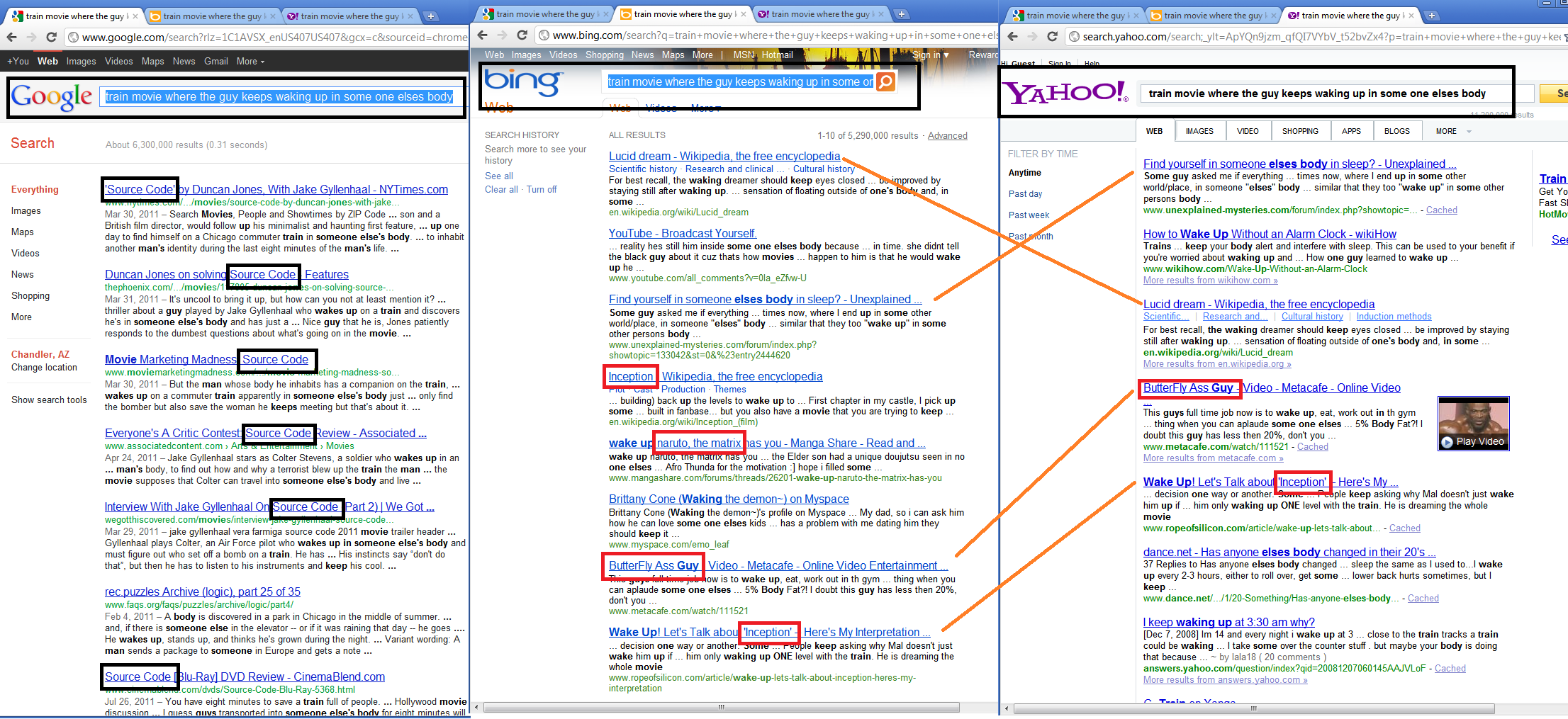Image resolution: width=1568 pixels, height=719 pixels.
Task: Click Show search tools in Google sidebar
Action: pos(49,400)
